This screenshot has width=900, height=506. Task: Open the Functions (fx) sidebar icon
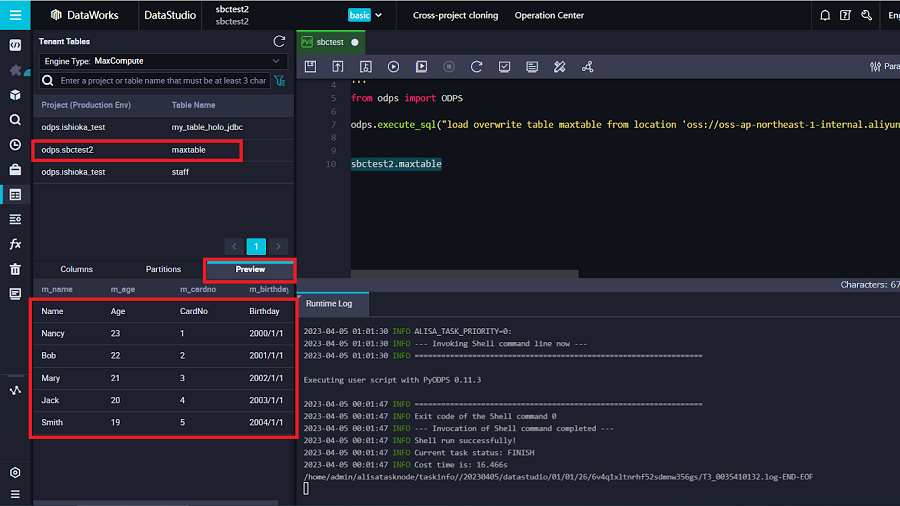coord(15,244)
